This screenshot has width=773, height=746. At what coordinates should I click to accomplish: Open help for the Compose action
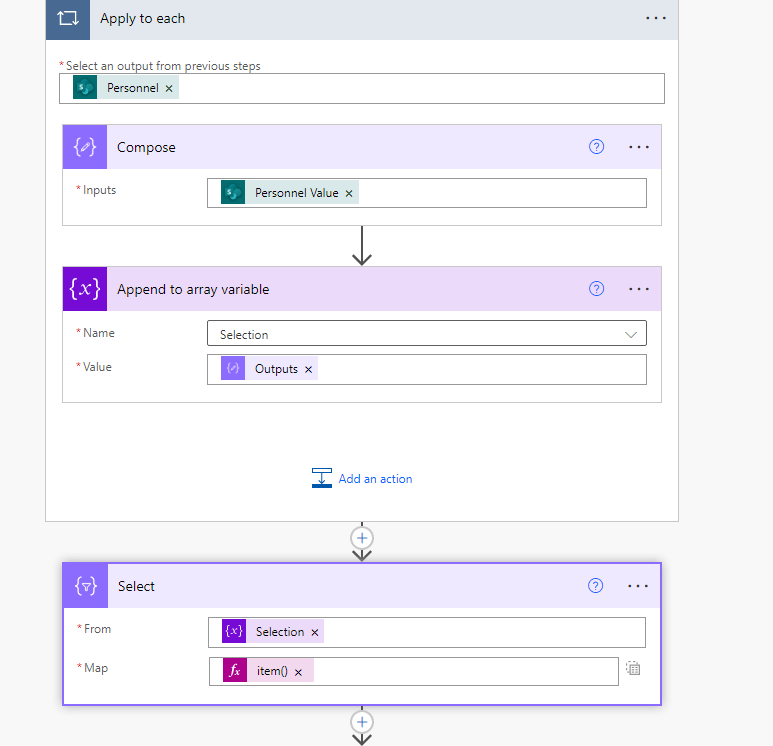click(x=597, y=146)
